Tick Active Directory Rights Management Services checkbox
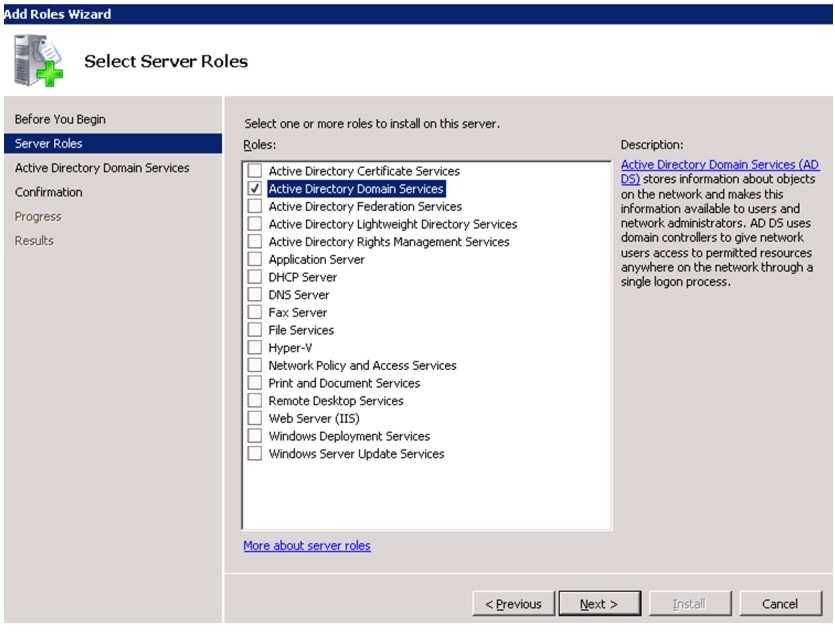This screenshot has width=835, height=643. (255, 241)
